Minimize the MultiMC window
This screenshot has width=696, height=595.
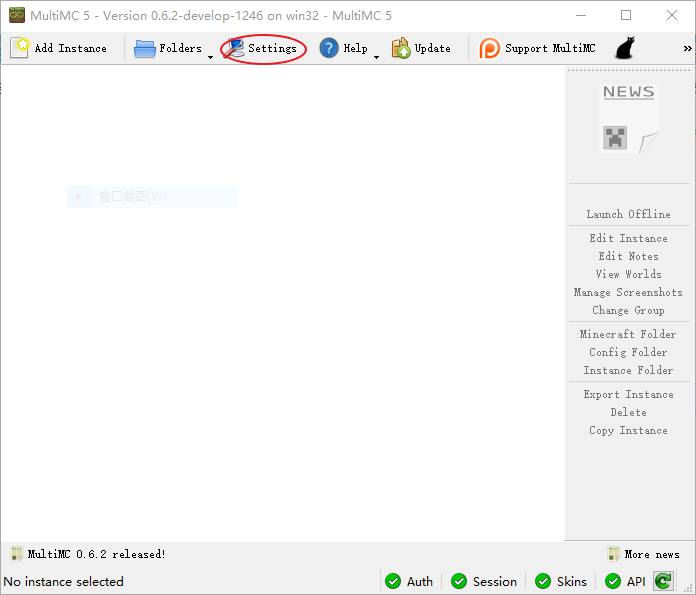581,15
